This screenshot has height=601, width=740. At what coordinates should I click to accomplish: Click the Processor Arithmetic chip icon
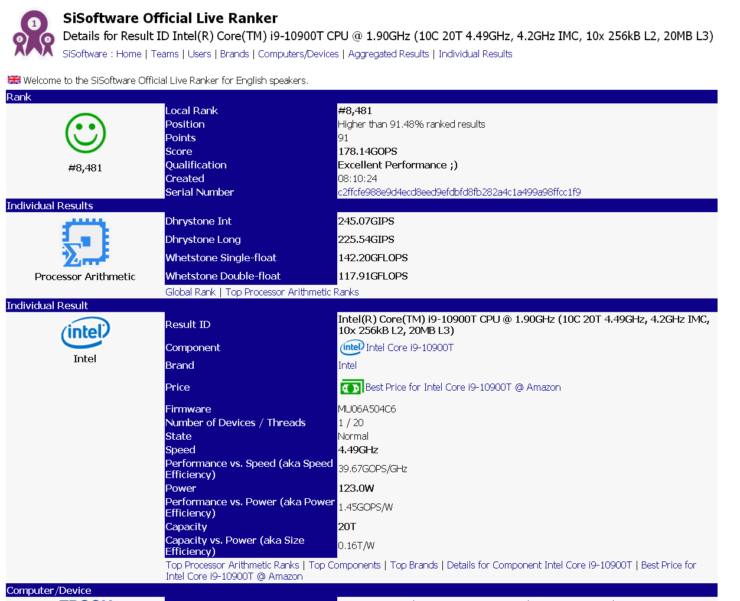[85, 243]
